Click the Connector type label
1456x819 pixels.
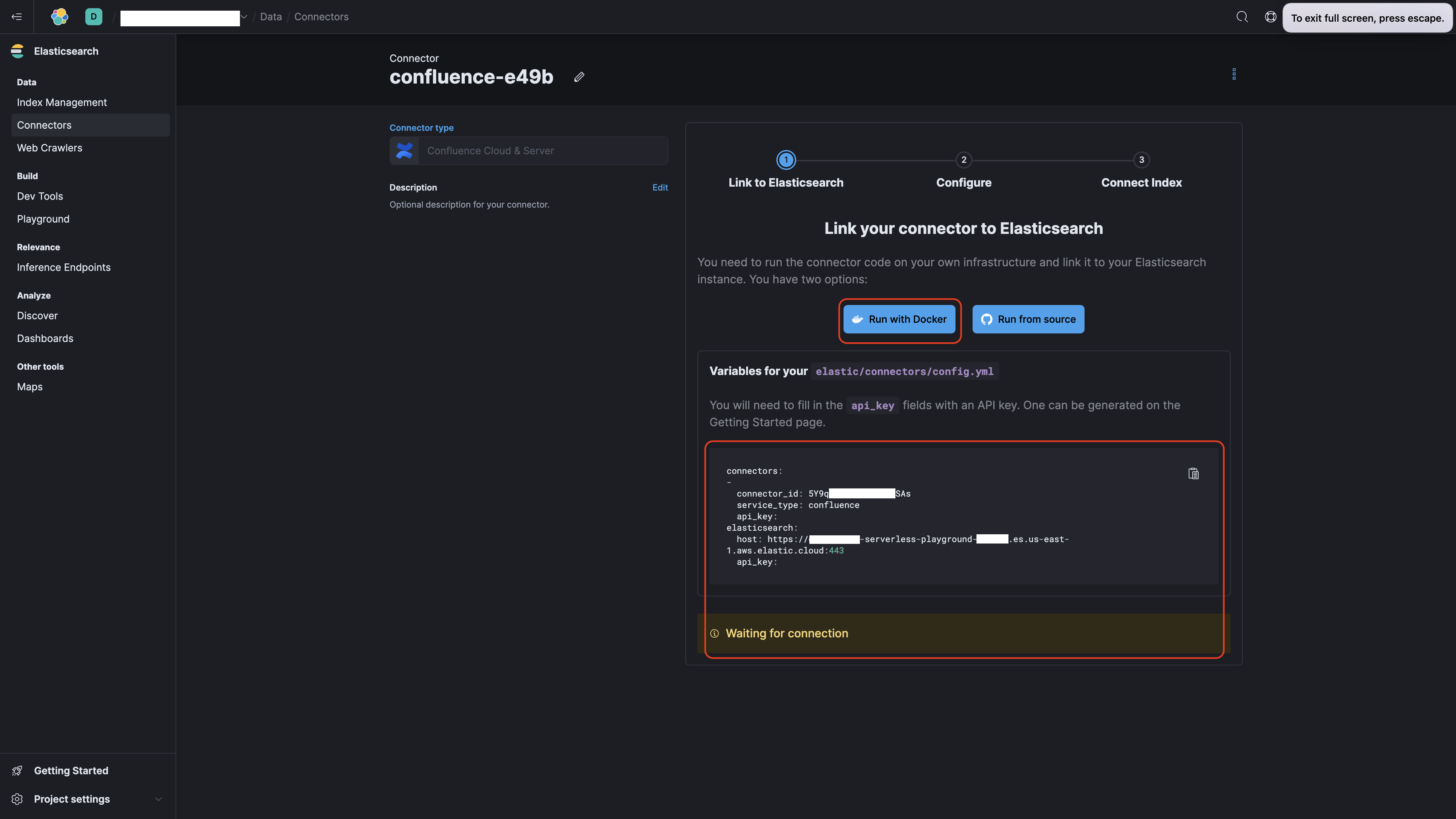coord(421,128)
